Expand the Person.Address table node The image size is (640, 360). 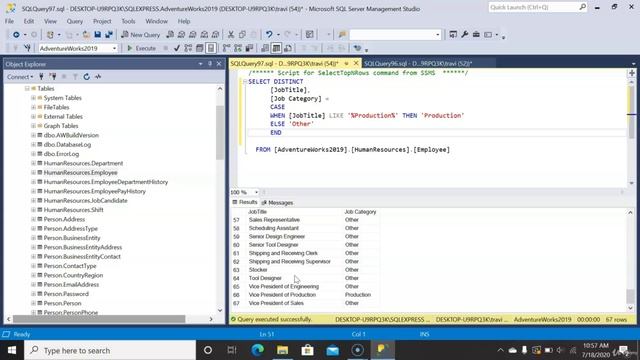coord(33,219)
